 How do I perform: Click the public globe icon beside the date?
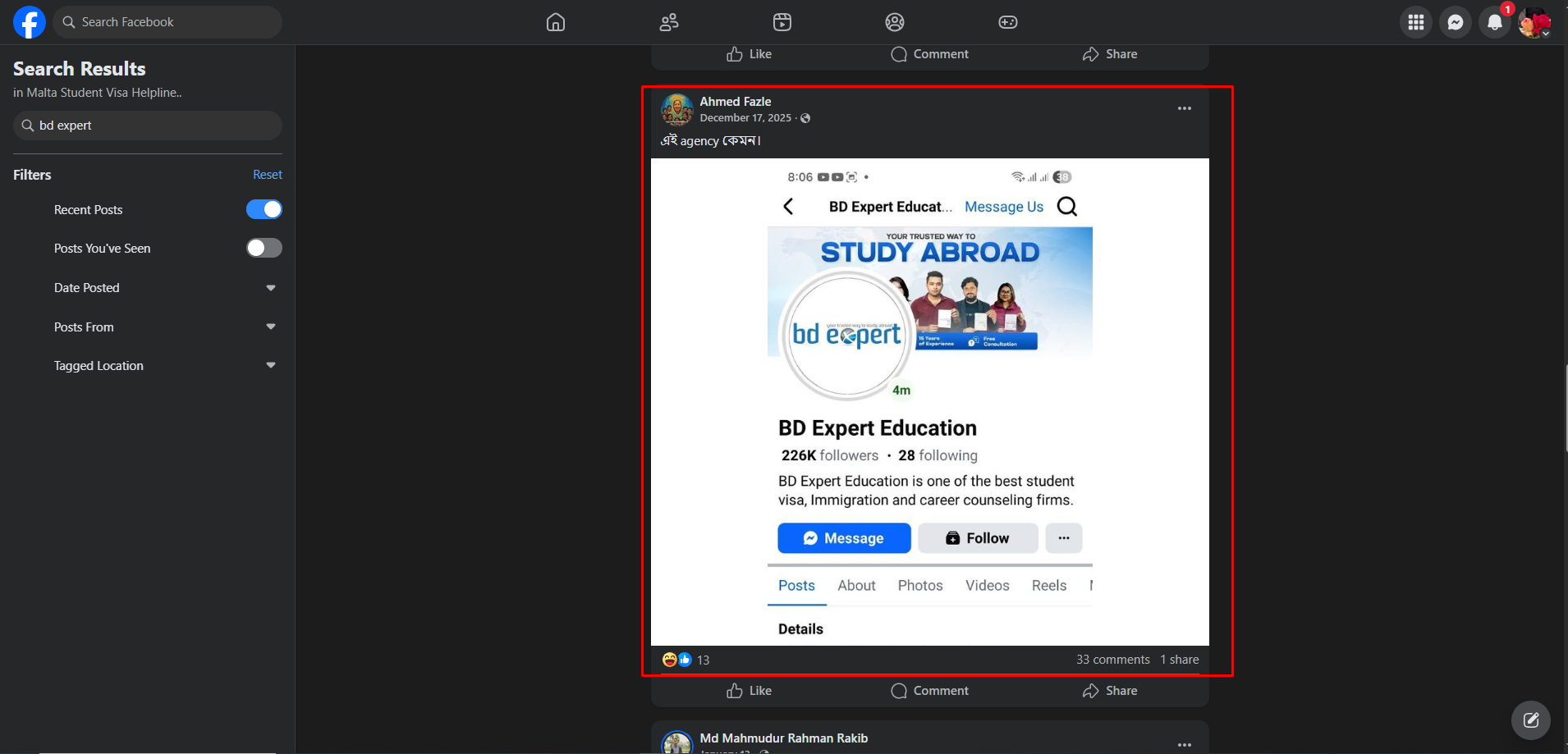click(805, 118)
